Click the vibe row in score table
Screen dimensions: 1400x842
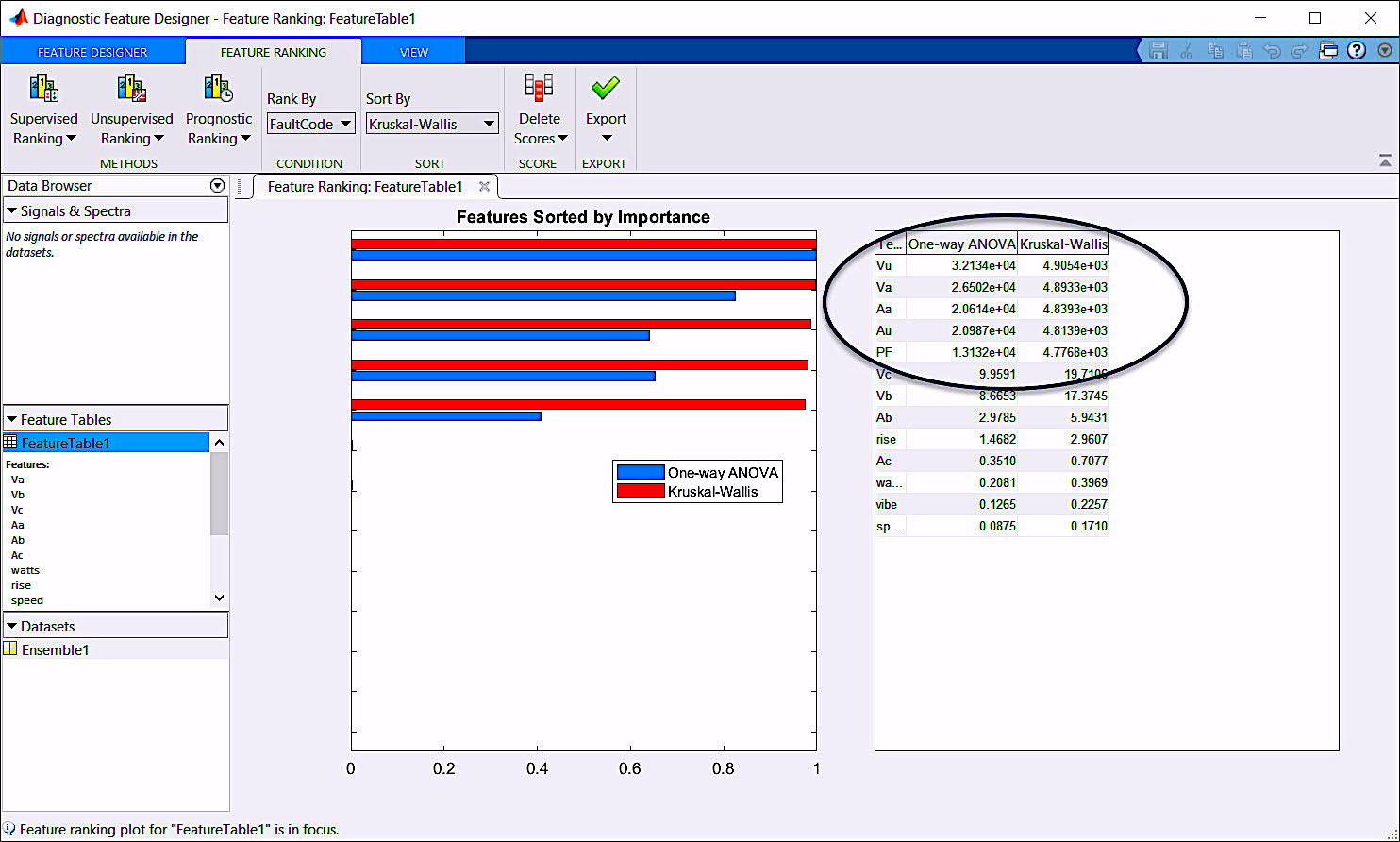point(992,504)
